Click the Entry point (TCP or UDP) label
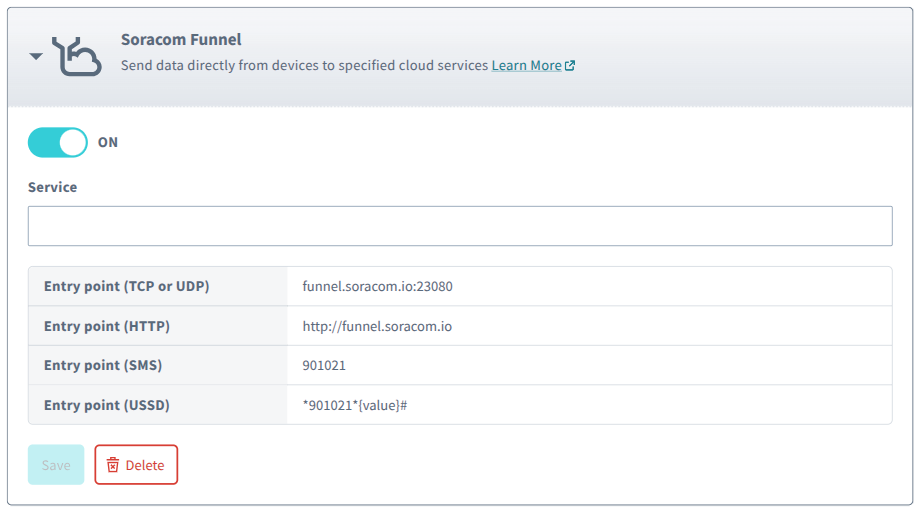Image resolution: width=921 pixels, height=512 pixels. tap(126, 287)
